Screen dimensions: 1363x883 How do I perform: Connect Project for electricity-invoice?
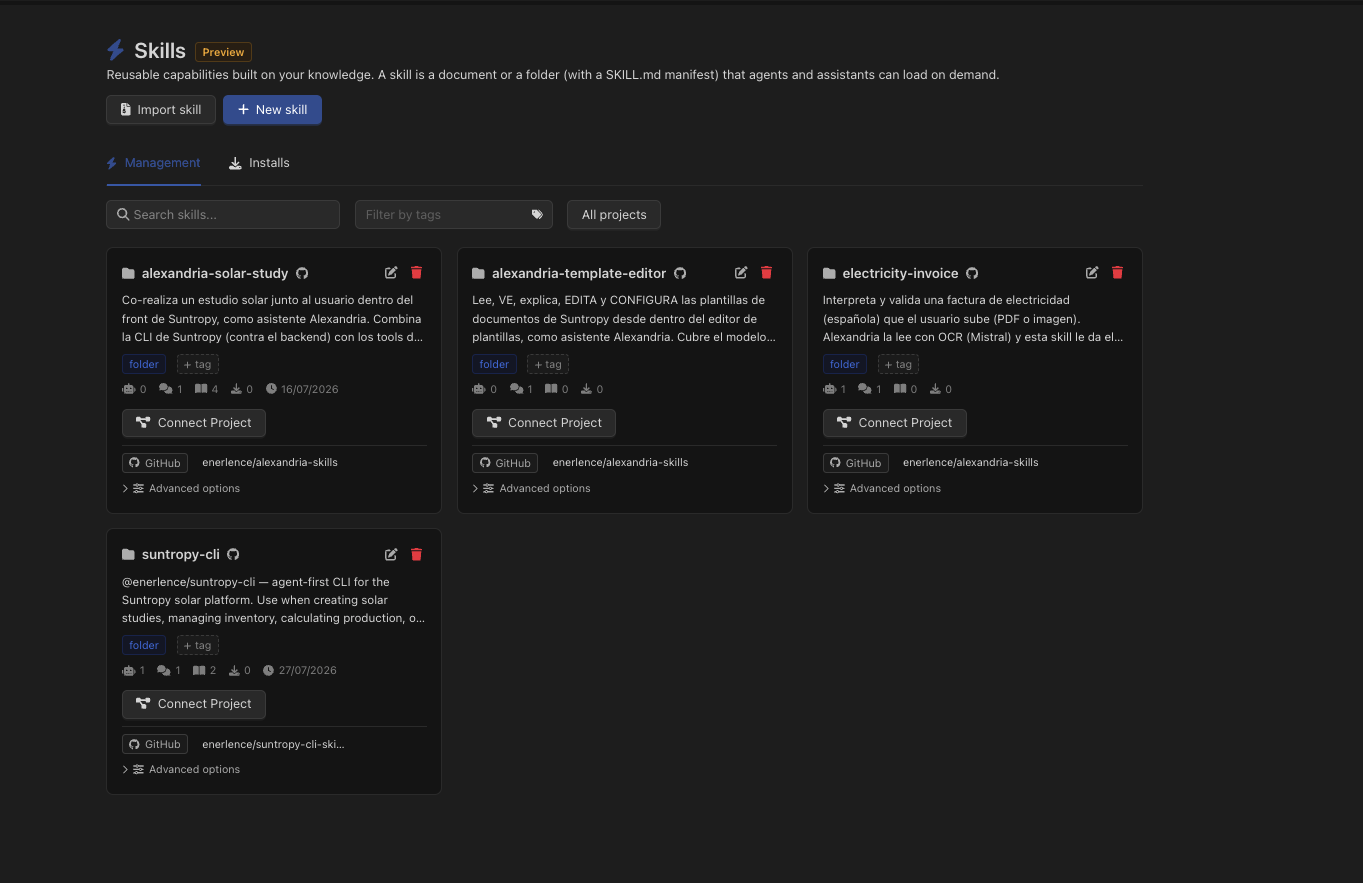pyautogui.click(x=895, y=423)
